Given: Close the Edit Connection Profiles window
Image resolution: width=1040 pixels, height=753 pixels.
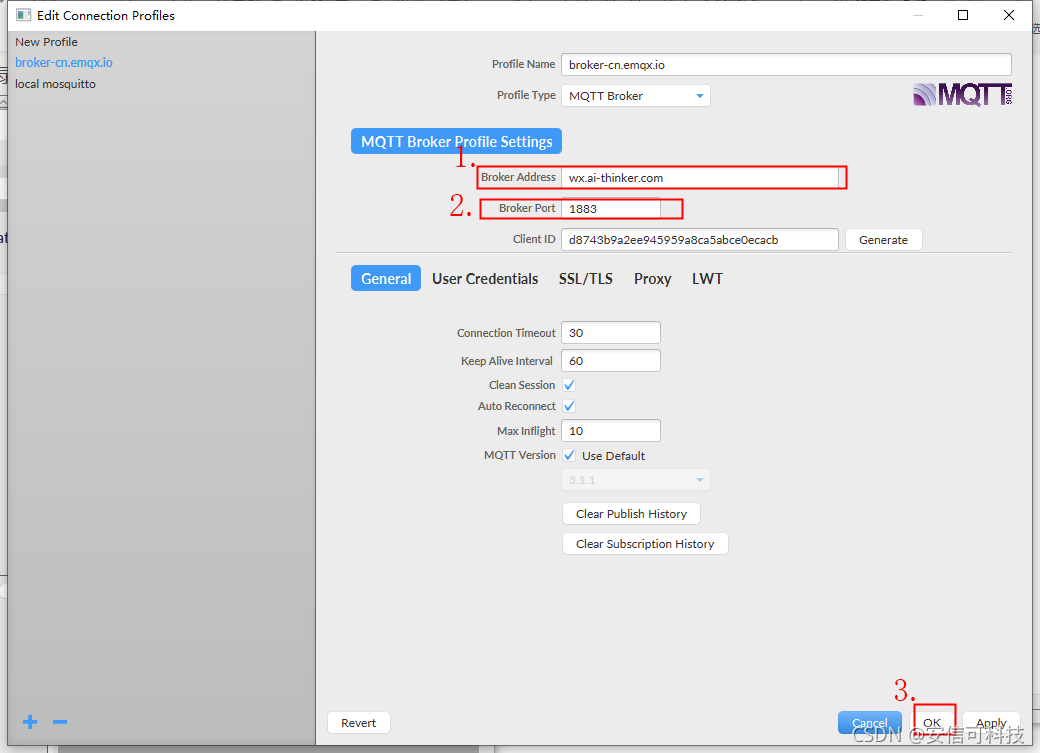Looking at the screenshot, I should (x=1009, y=15).
